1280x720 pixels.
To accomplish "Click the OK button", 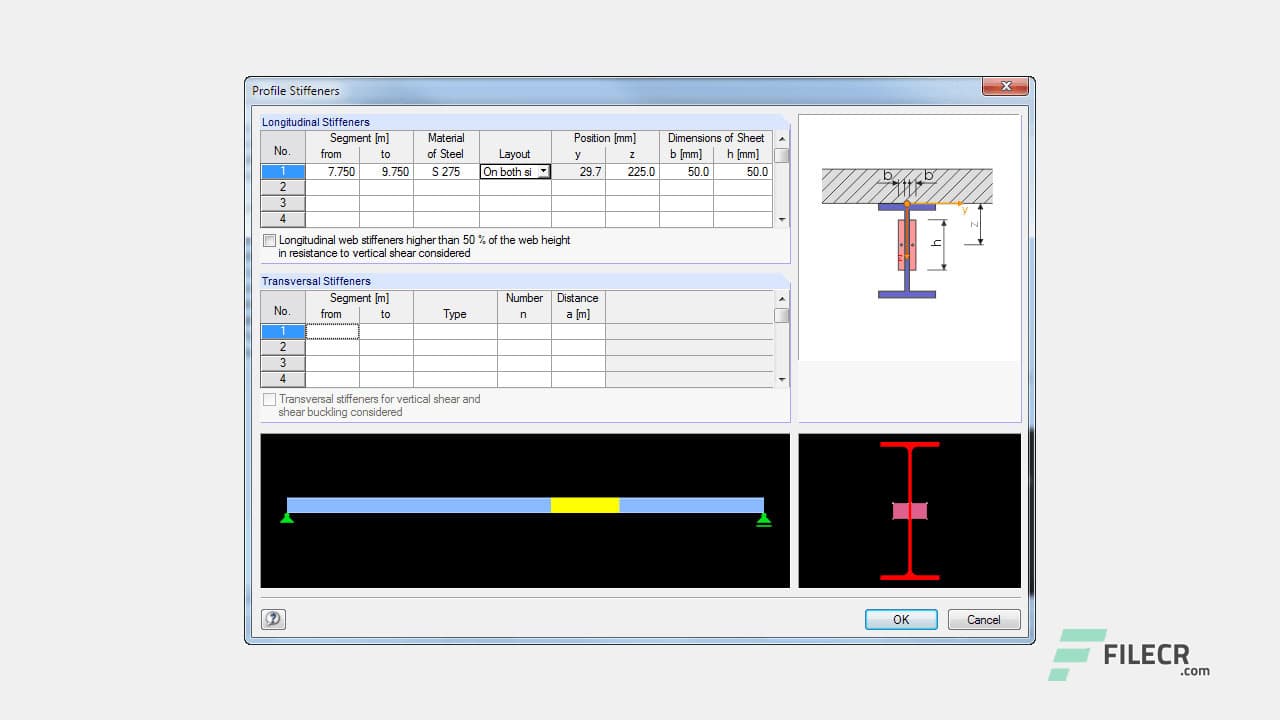I will (901, 619).
